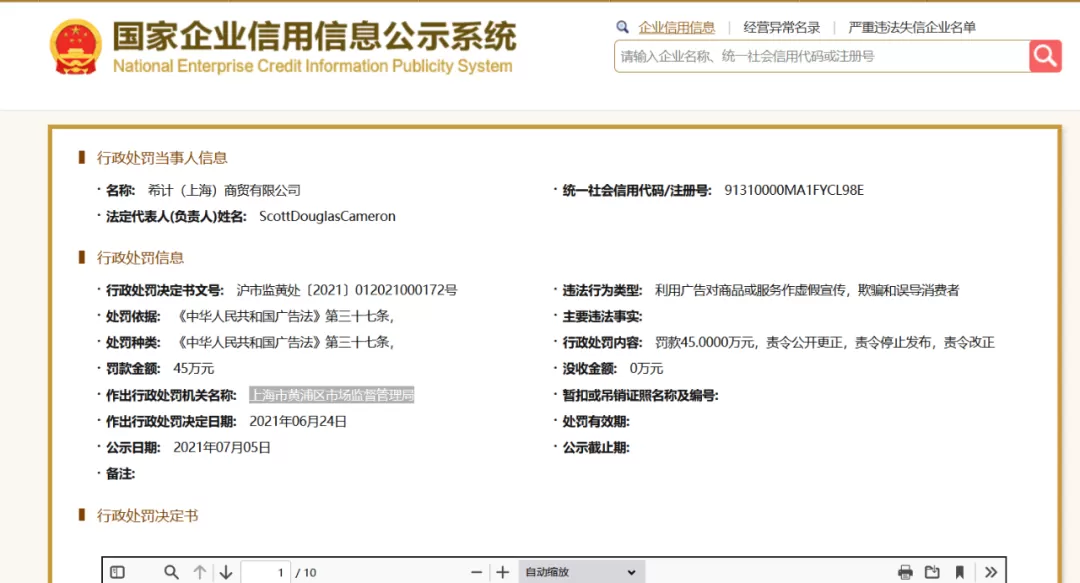Click the PDF bookmark icon
Viewport: 1080px width, 583px height.
click(x=959, y=572)
